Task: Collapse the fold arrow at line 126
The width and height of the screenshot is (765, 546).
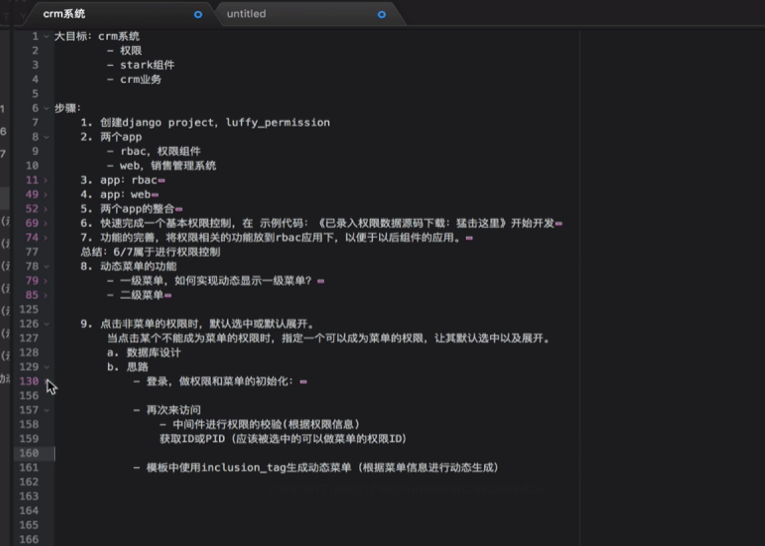Action: (46, 324)
